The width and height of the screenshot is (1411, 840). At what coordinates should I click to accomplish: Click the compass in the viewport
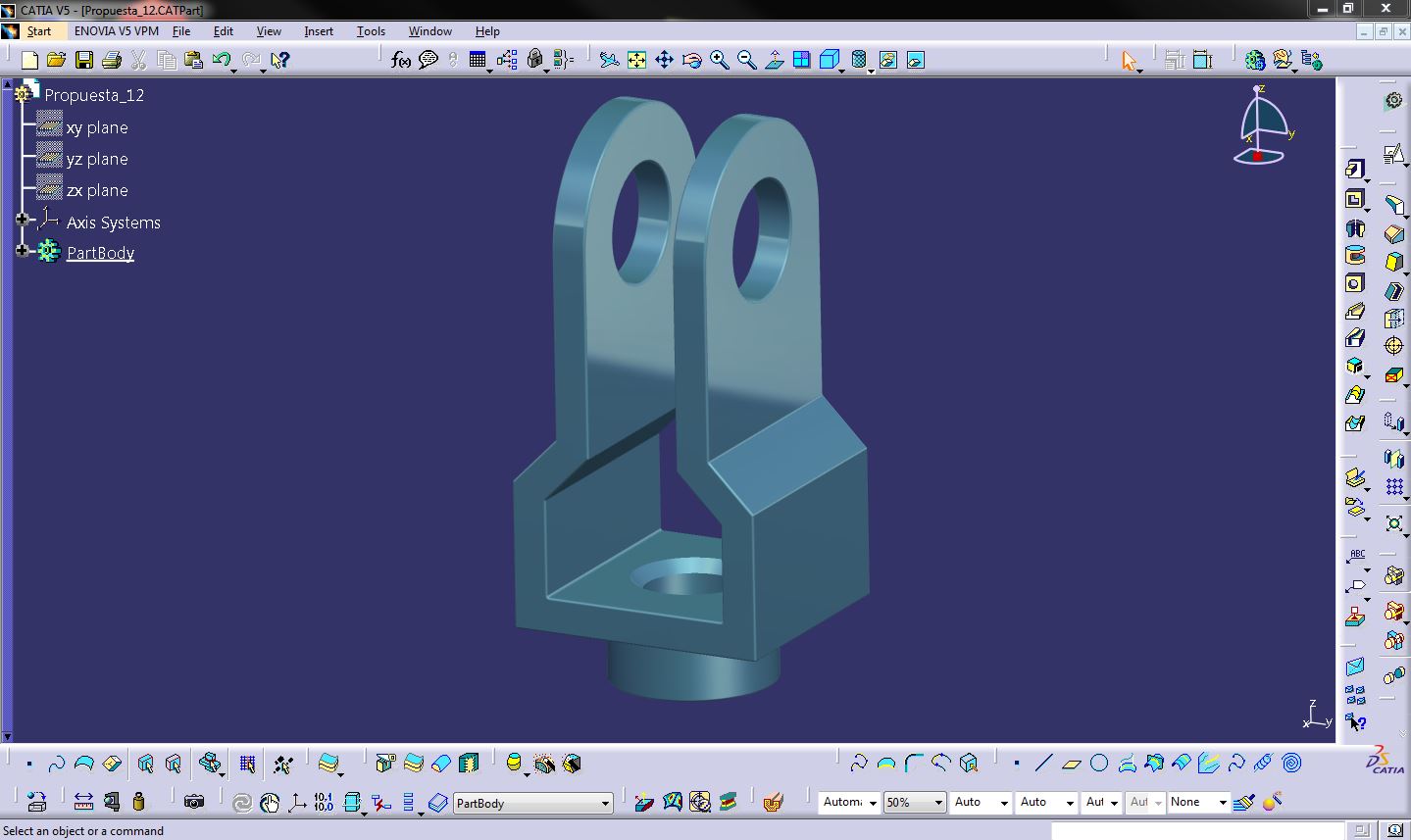1263,125
